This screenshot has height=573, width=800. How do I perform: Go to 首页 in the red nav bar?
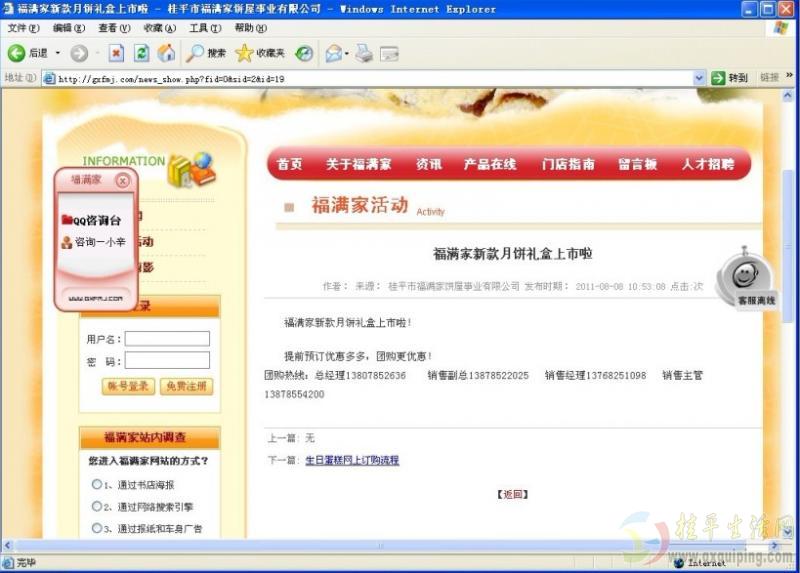point(289,164)
